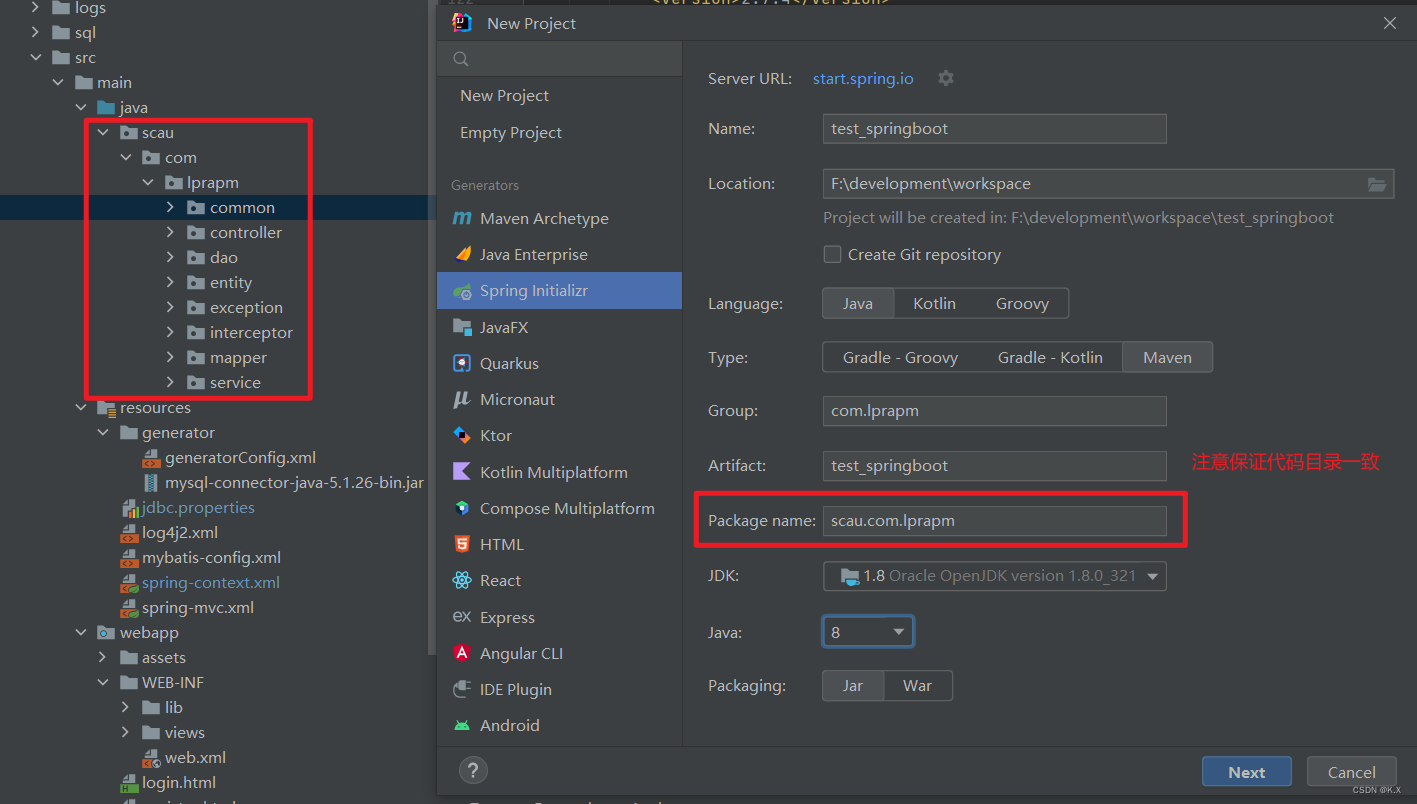
Task: Select Kotlin Multiplatform generator entry
Action: (x=559, y=472)
